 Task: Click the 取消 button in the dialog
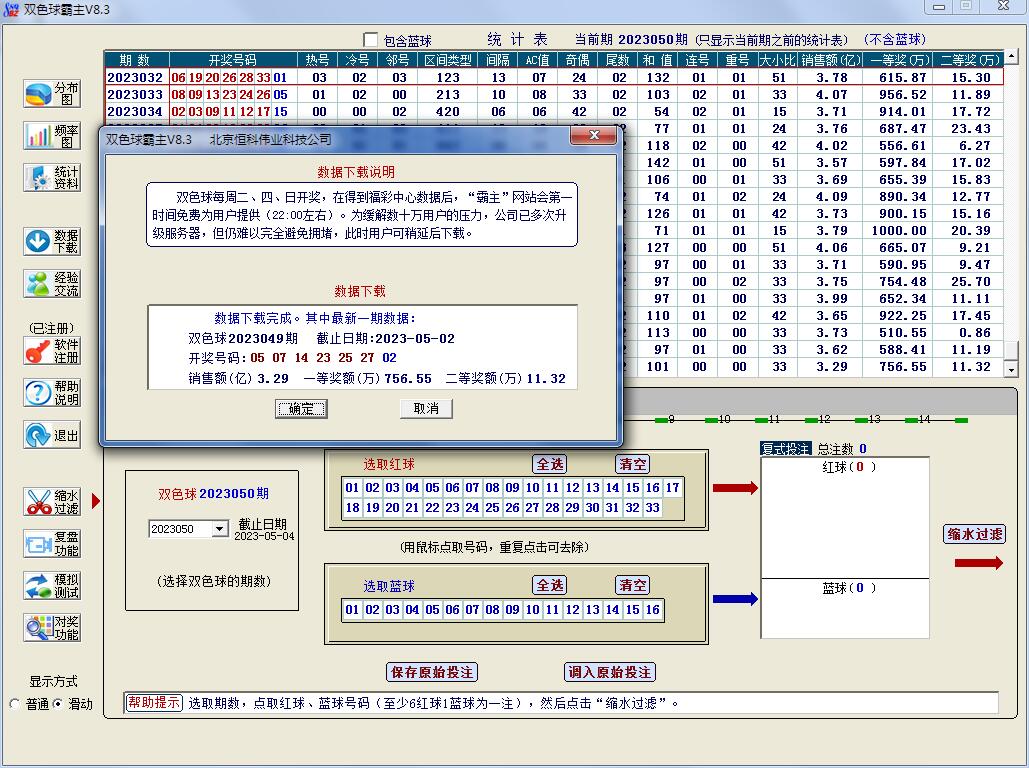[426, 409]
